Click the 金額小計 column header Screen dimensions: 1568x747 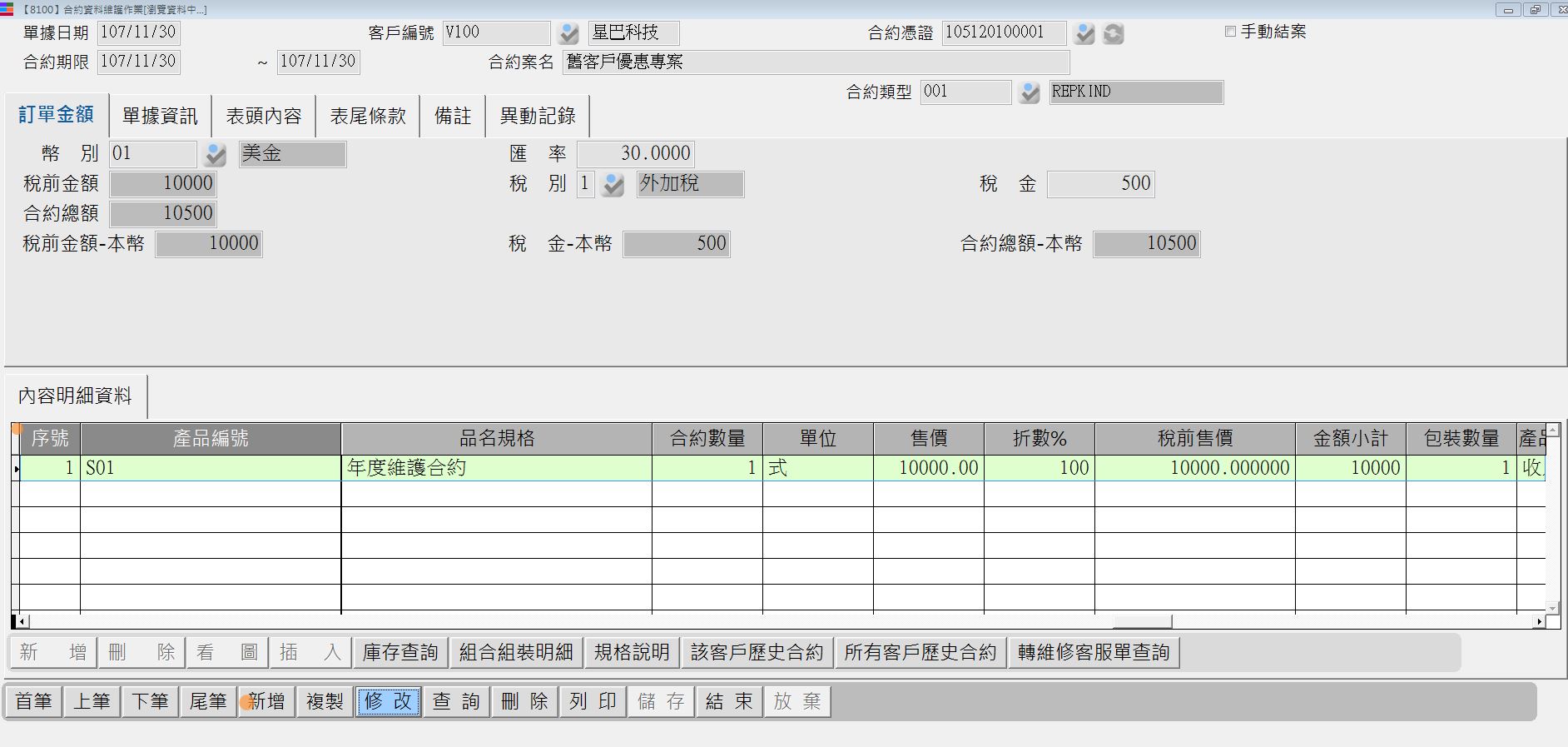pos(1351,439)
